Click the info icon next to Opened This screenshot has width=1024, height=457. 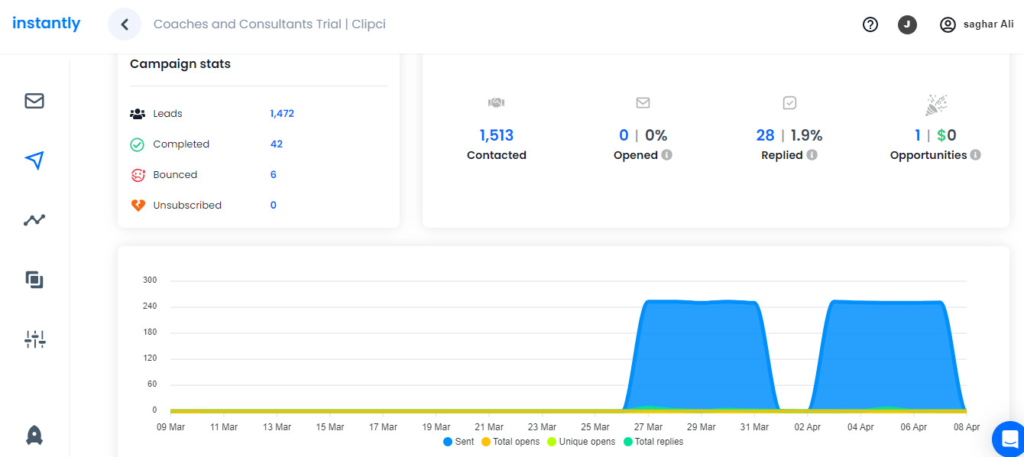(x=667, y=155)
